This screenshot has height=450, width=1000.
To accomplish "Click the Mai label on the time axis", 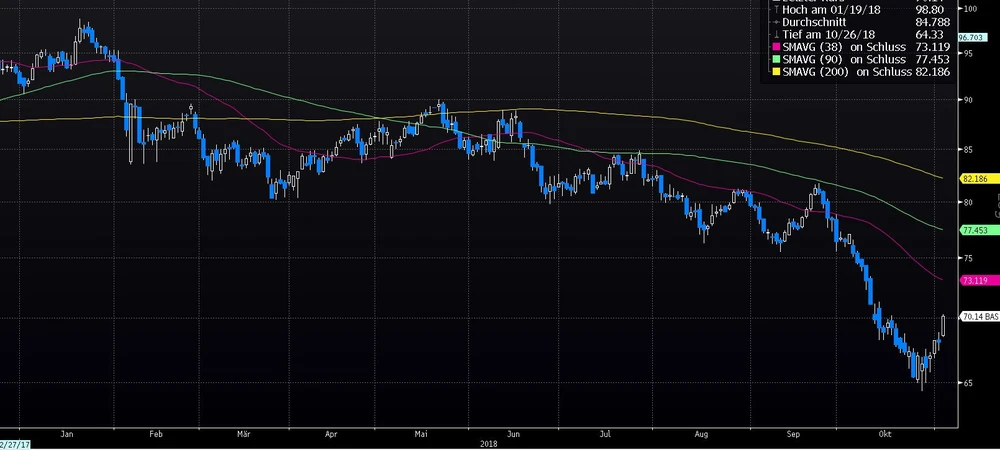I will [x=423, y=435].
